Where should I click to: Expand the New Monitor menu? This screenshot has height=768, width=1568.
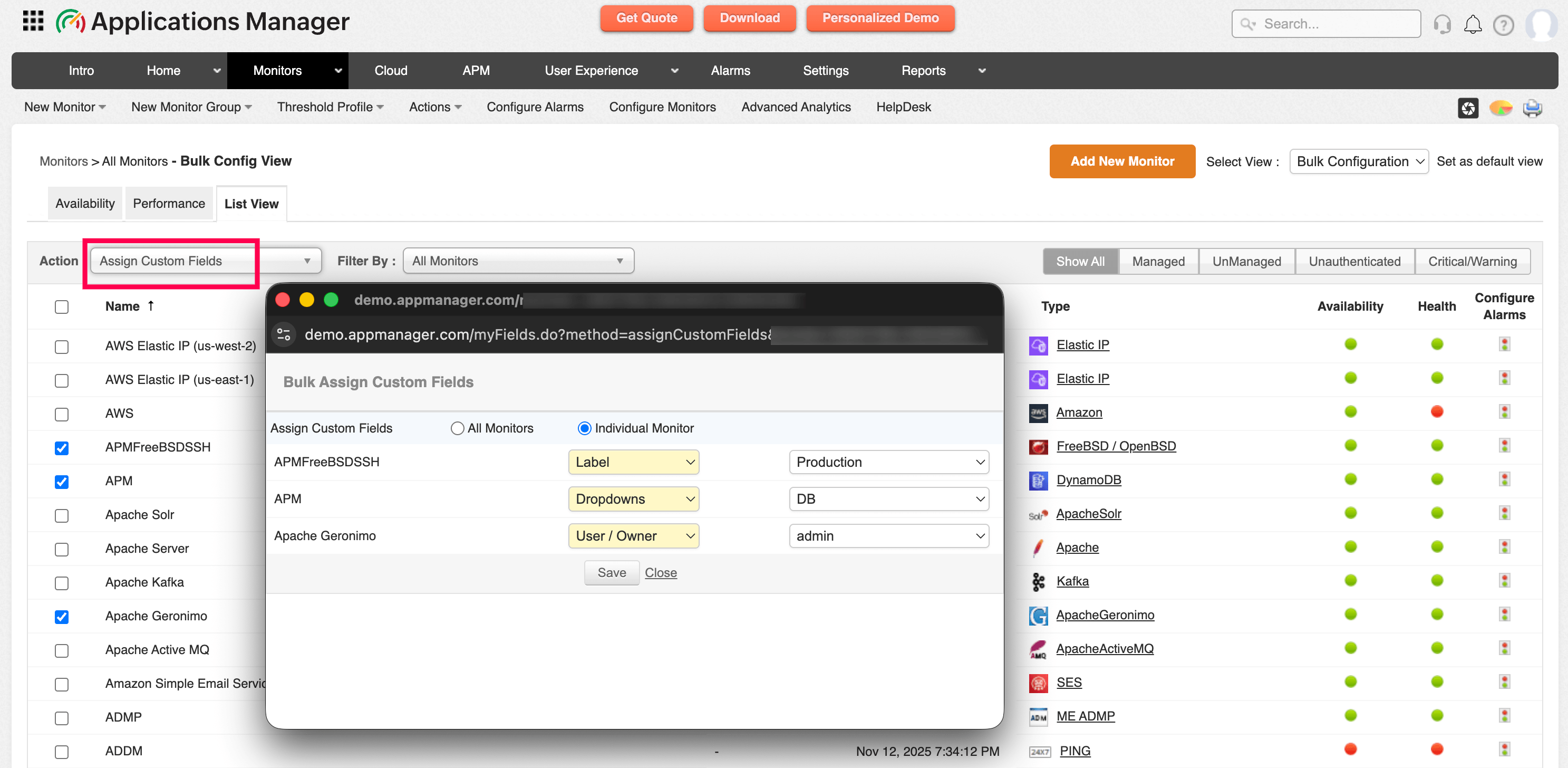pyautogui.click(x=65, y=107)
